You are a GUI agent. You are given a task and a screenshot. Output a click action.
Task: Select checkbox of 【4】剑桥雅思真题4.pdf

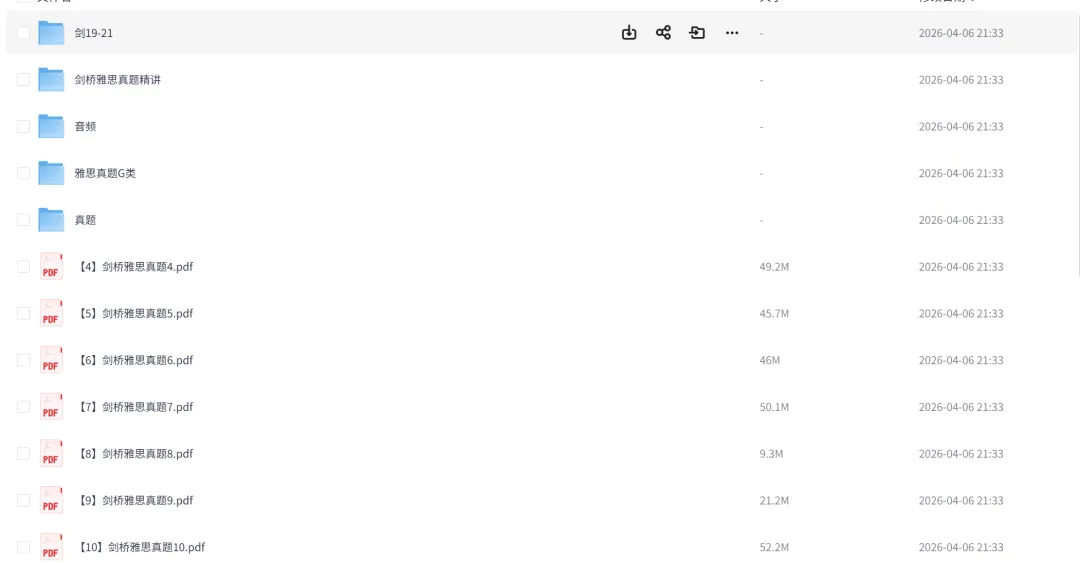pyautogui.click(x=23, y=267)
